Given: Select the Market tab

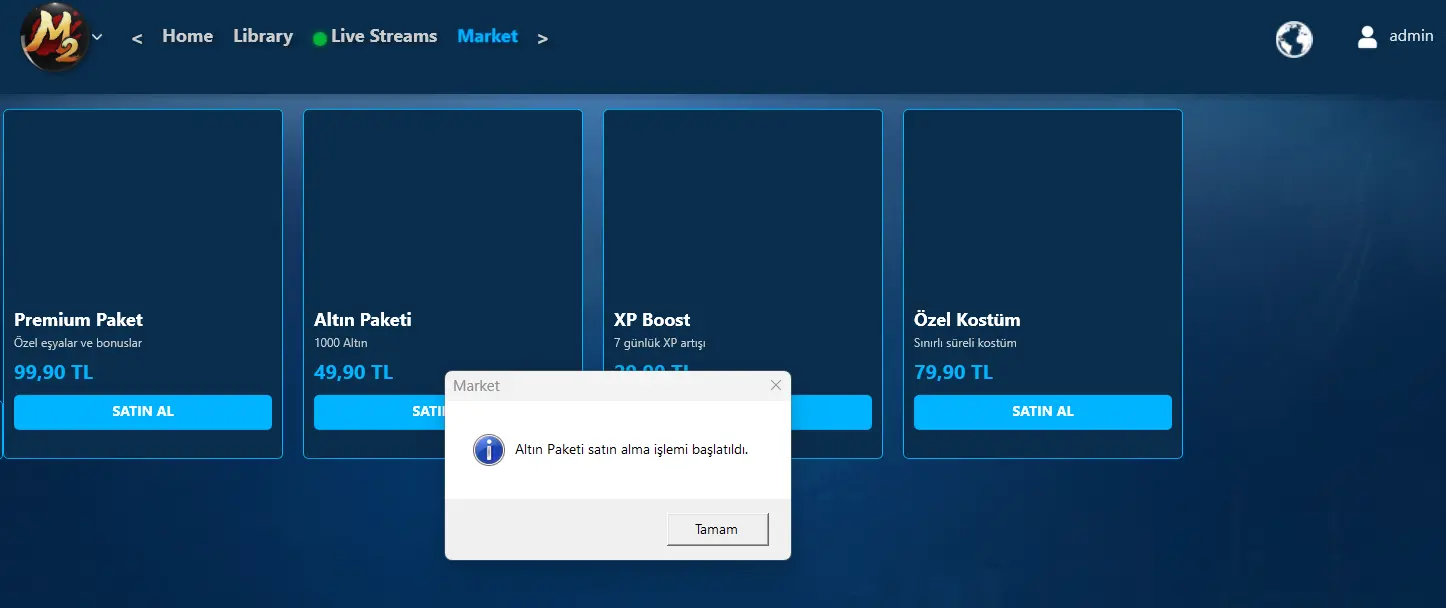Looking at the screenshot, I should [487, 36].
